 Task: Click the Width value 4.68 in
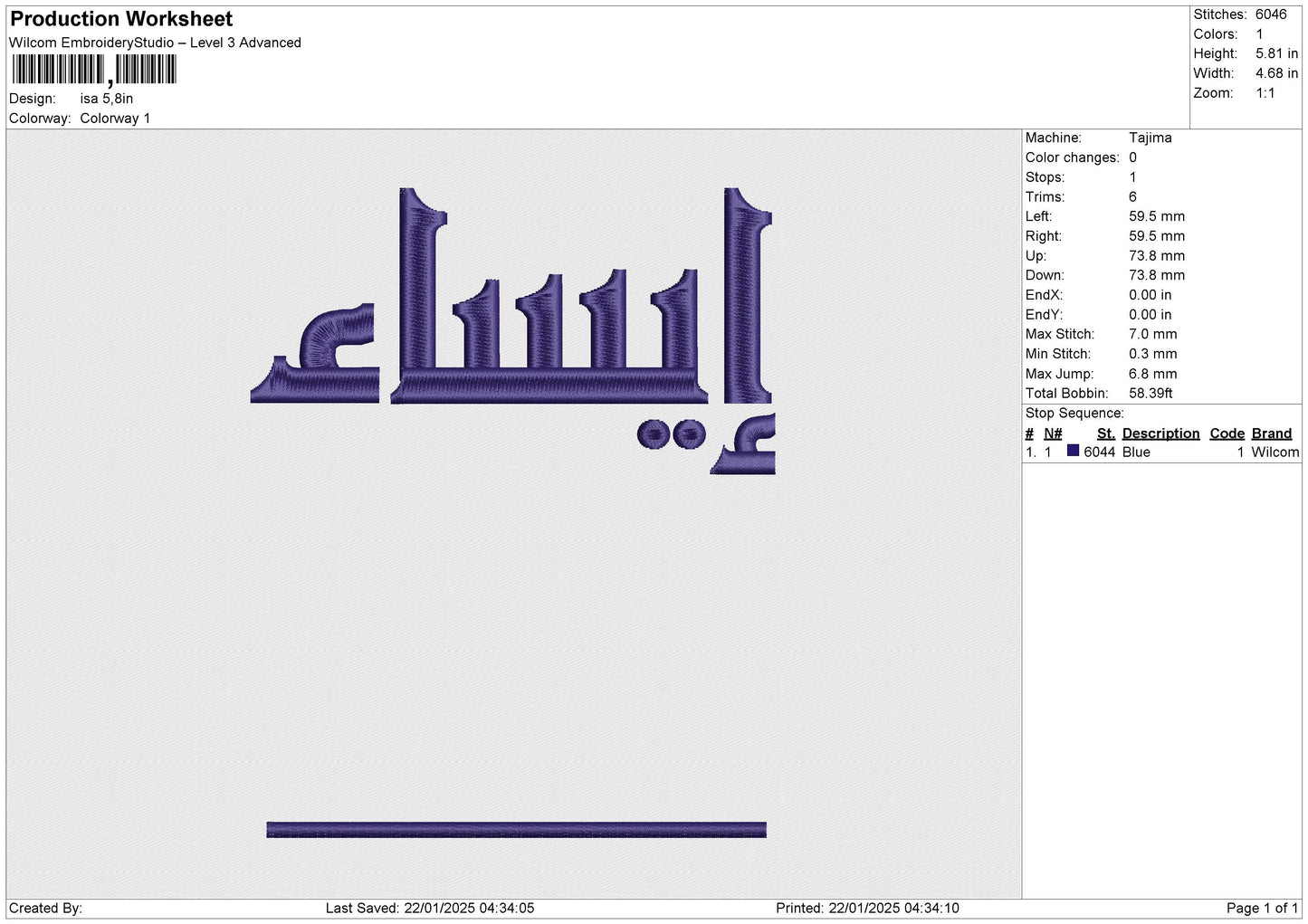1276,73
